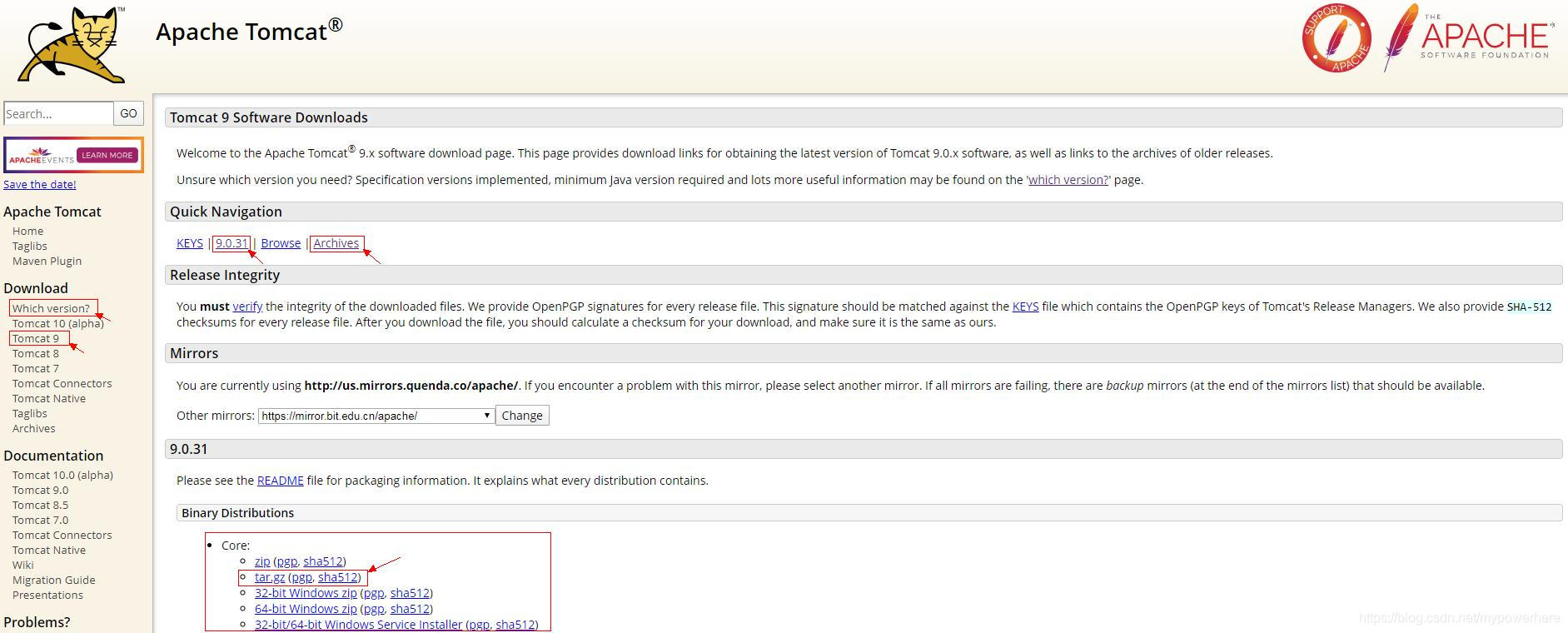Open the KEYS link in Release Integrity text
The width and height of the screenshot is (1568, 633).
(x=1025, y=307)
